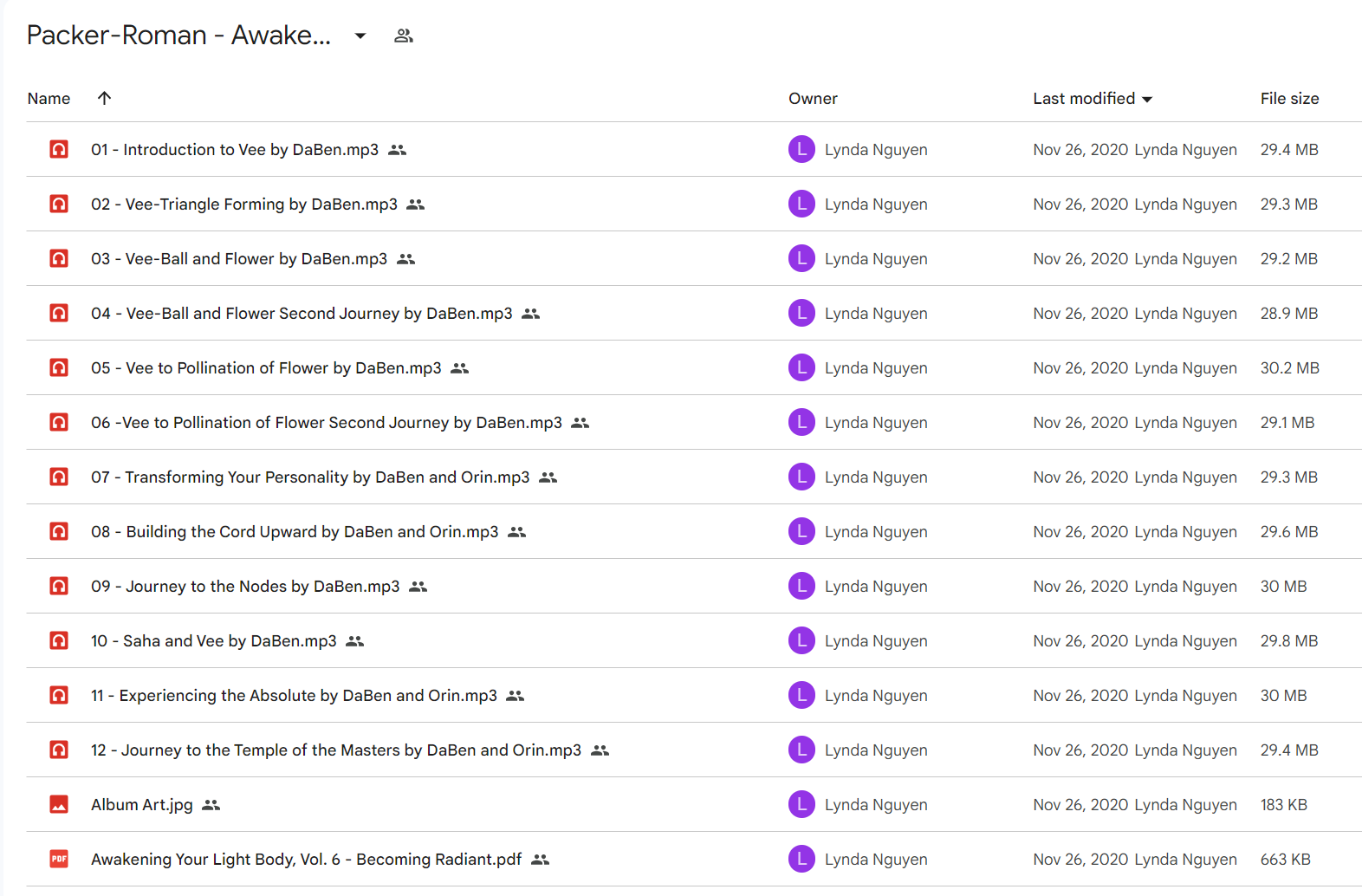Screen dimensions: 1362x896
Task: Click audio icon for 02 Vee-Triangle Forming
Action: click(59, 204)
